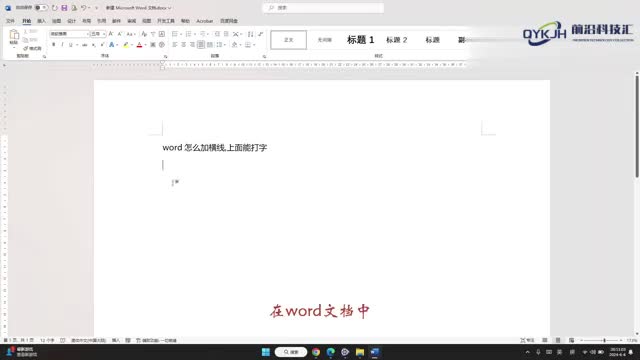Click the Align Left icon
The image size is (640, 360).
(x=175, y=44)
